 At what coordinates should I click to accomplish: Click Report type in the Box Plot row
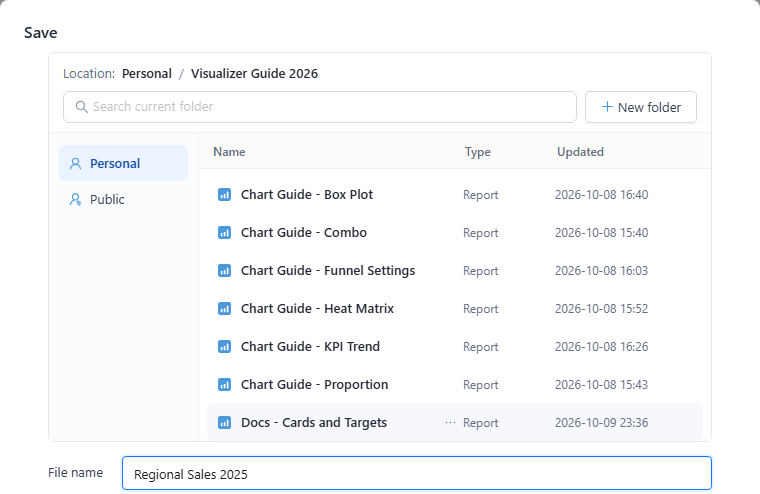pos(480,195)
